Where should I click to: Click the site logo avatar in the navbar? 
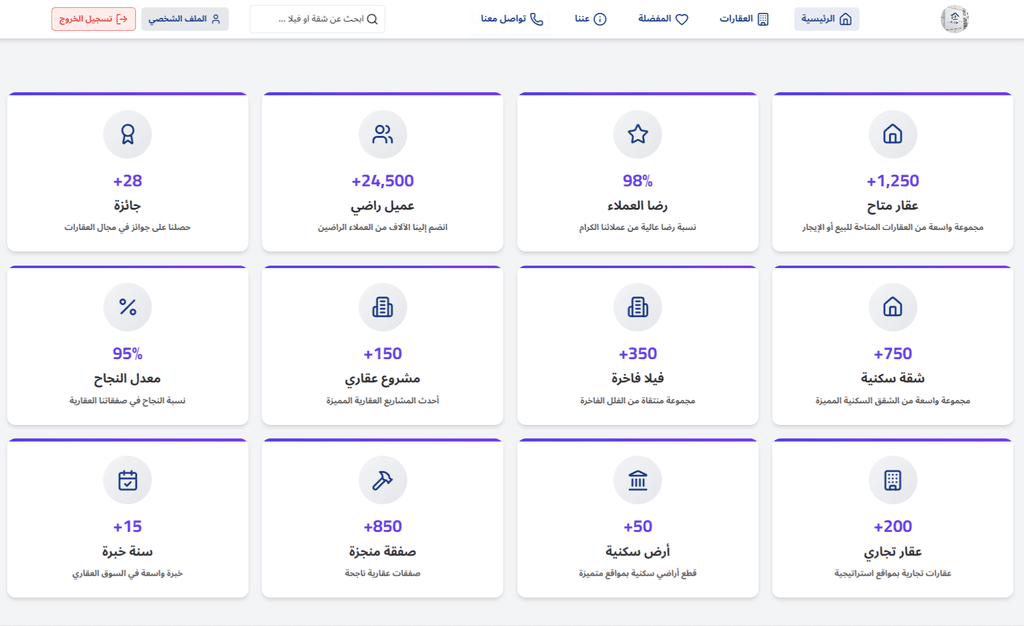pyautogui.click(x=954, y=19)
